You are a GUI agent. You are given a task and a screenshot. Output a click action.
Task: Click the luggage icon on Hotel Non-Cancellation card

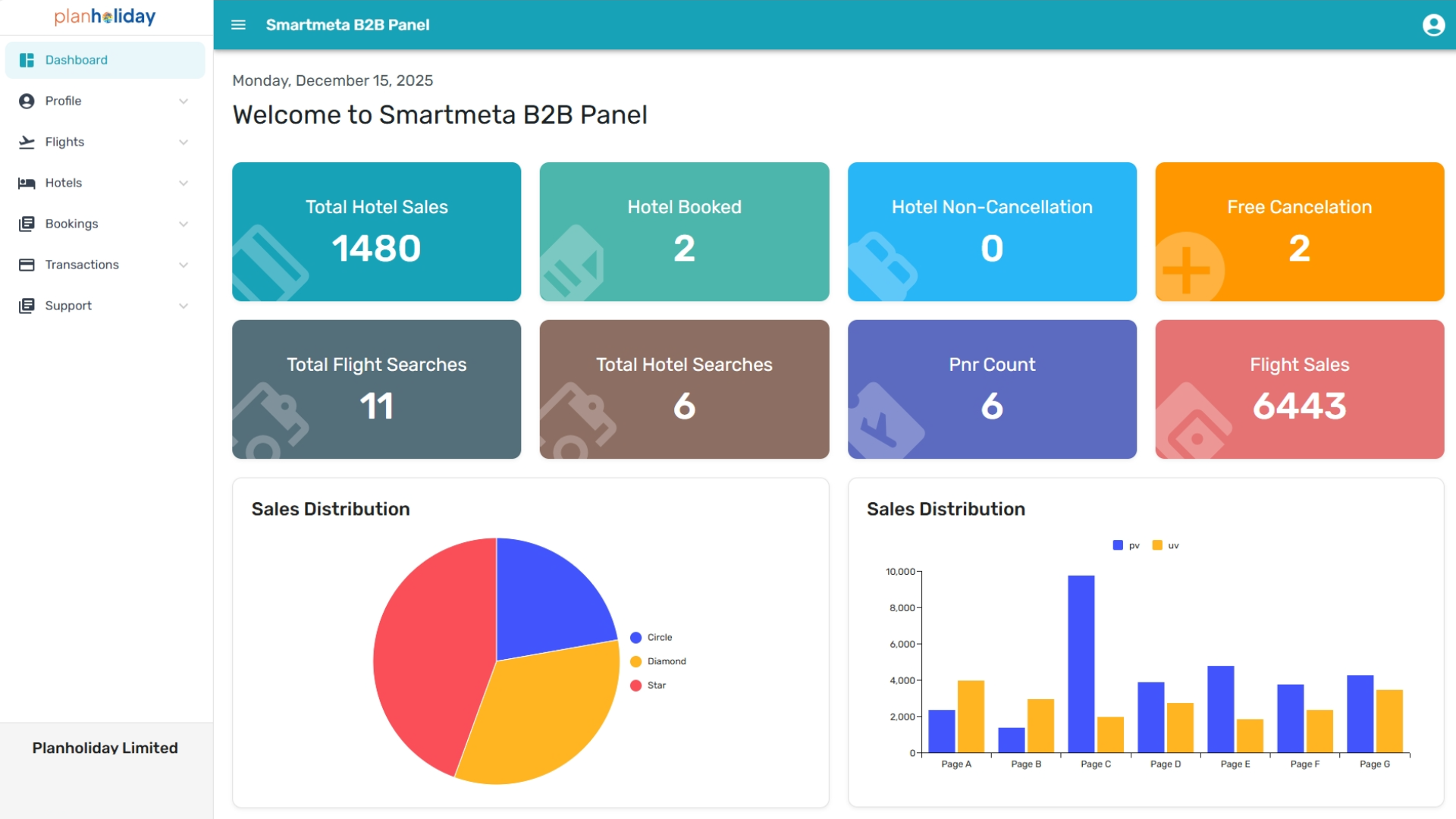click(881, 267)
